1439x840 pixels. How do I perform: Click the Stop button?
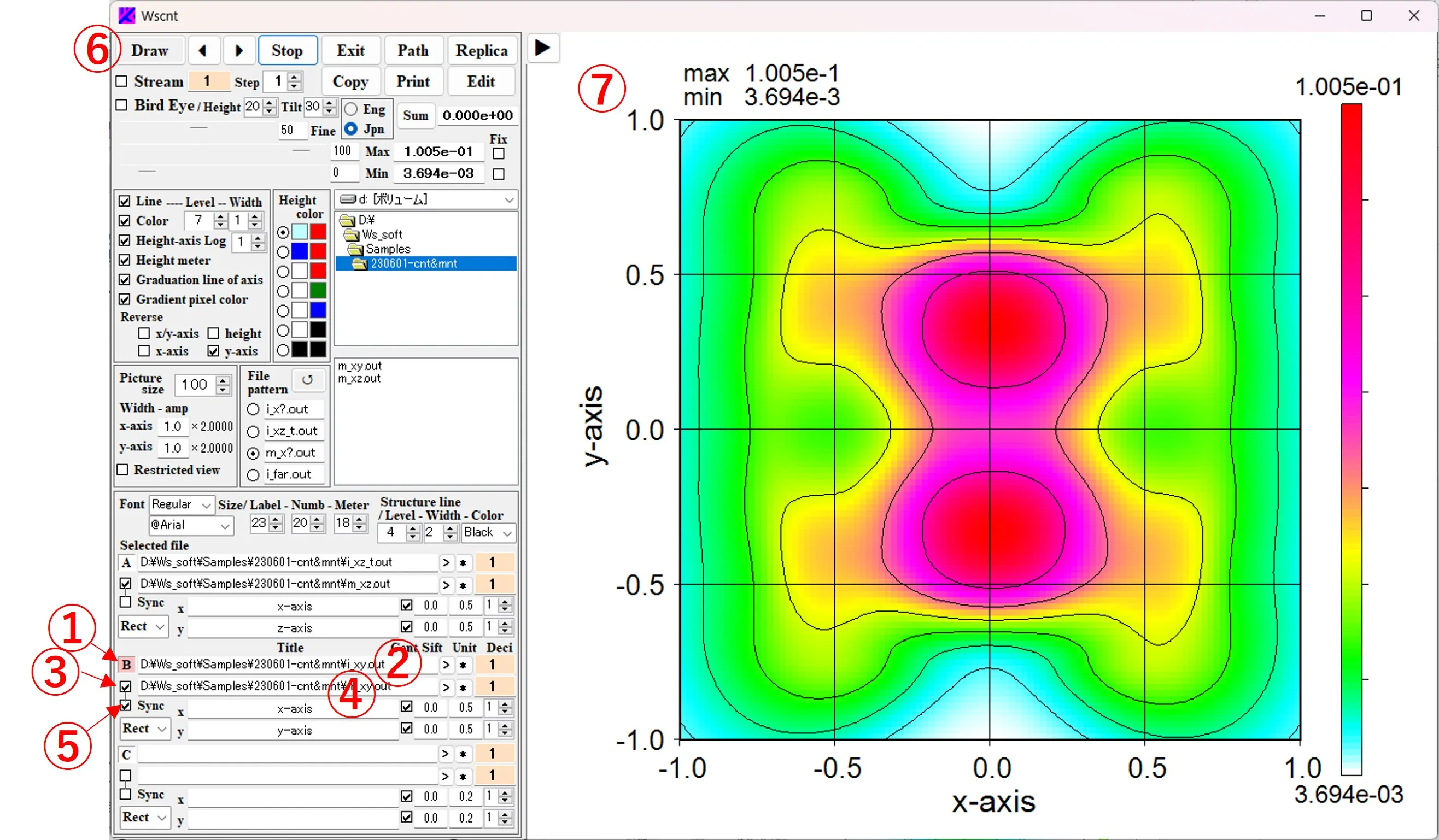click(287, 50)
